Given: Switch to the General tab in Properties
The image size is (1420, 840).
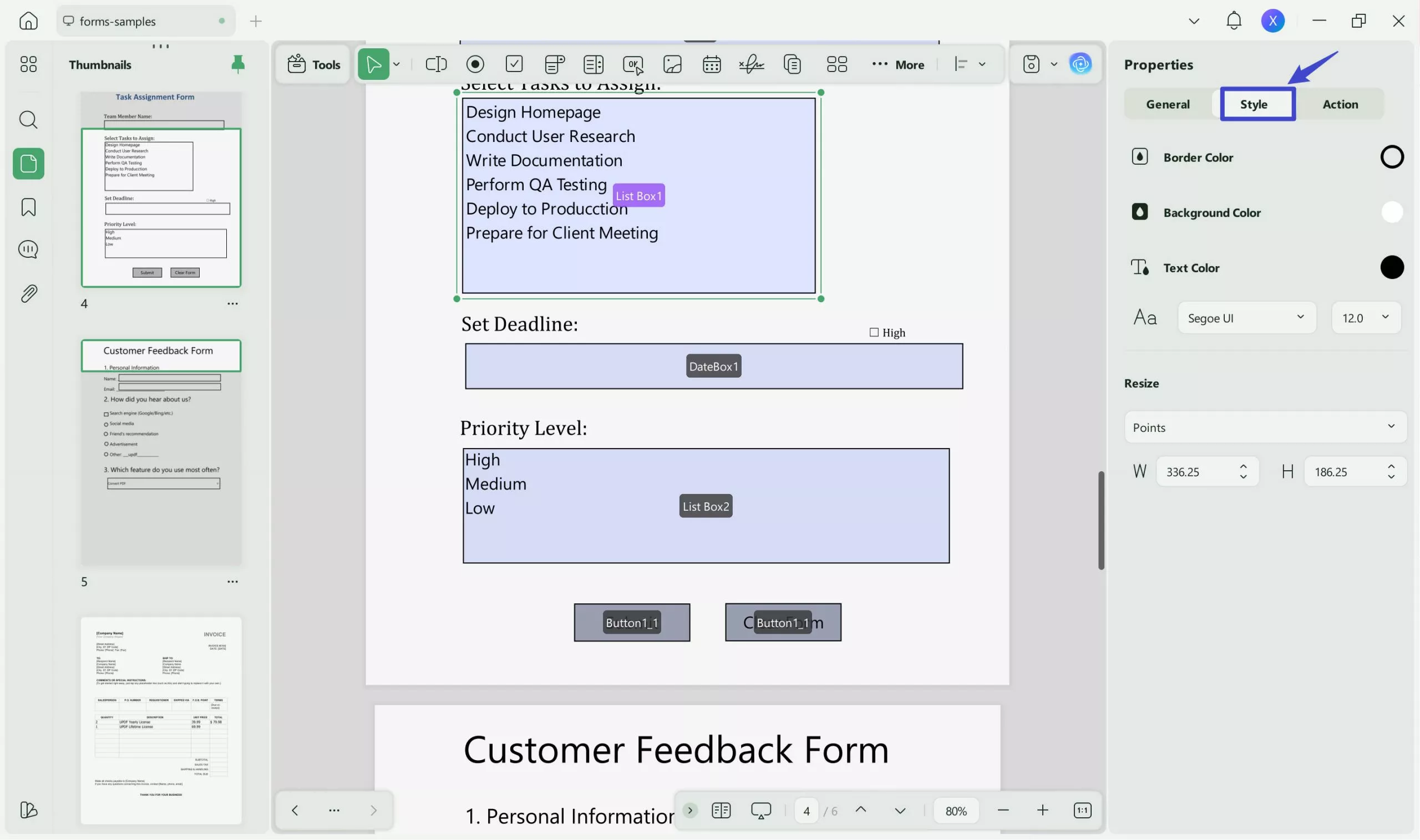Looking at the screenshot, I should (1168, 104).
